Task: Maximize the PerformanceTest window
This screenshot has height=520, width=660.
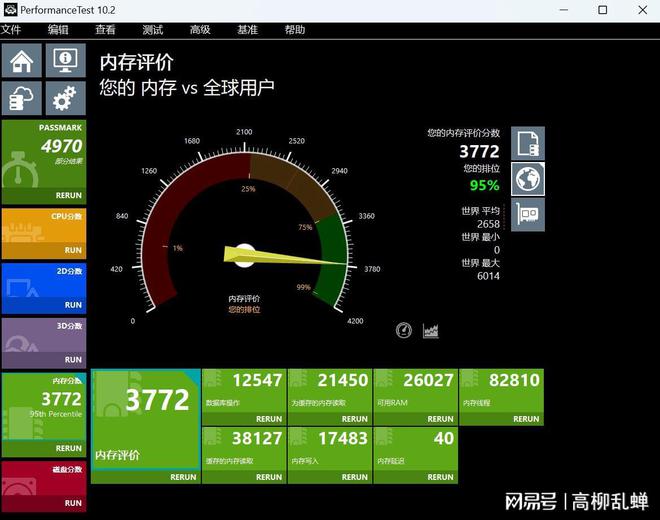Action: coord(603,10)
